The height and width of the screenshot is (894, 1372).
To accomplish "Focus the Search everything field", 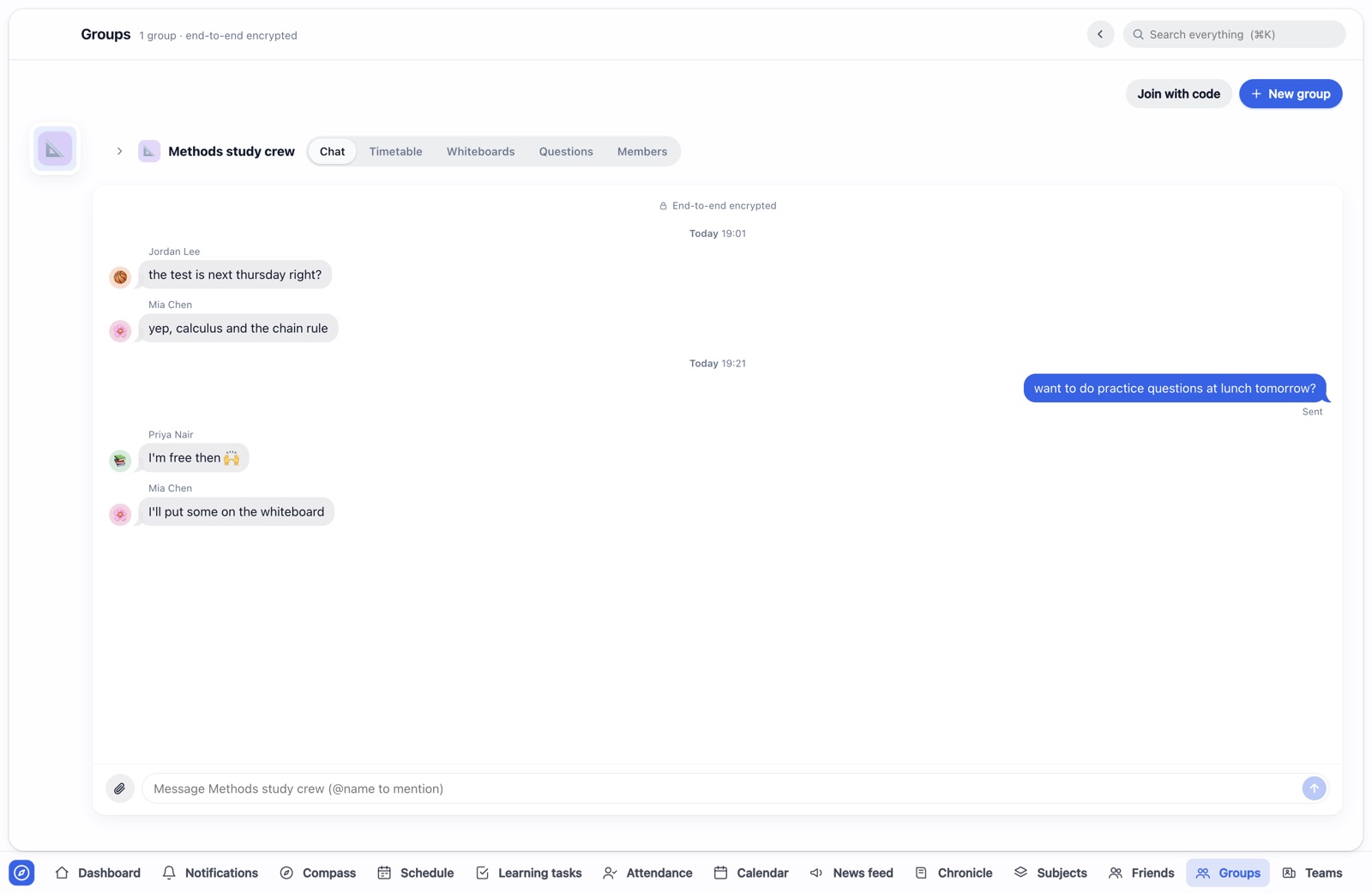I will (1234, 34).
